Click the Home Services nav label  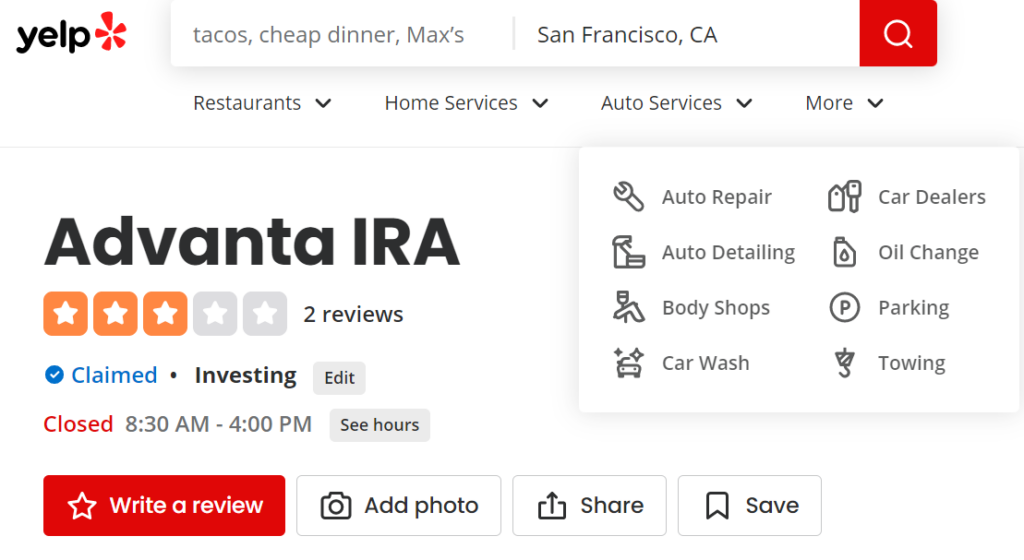pyautogui.click(x=451, y=103)
